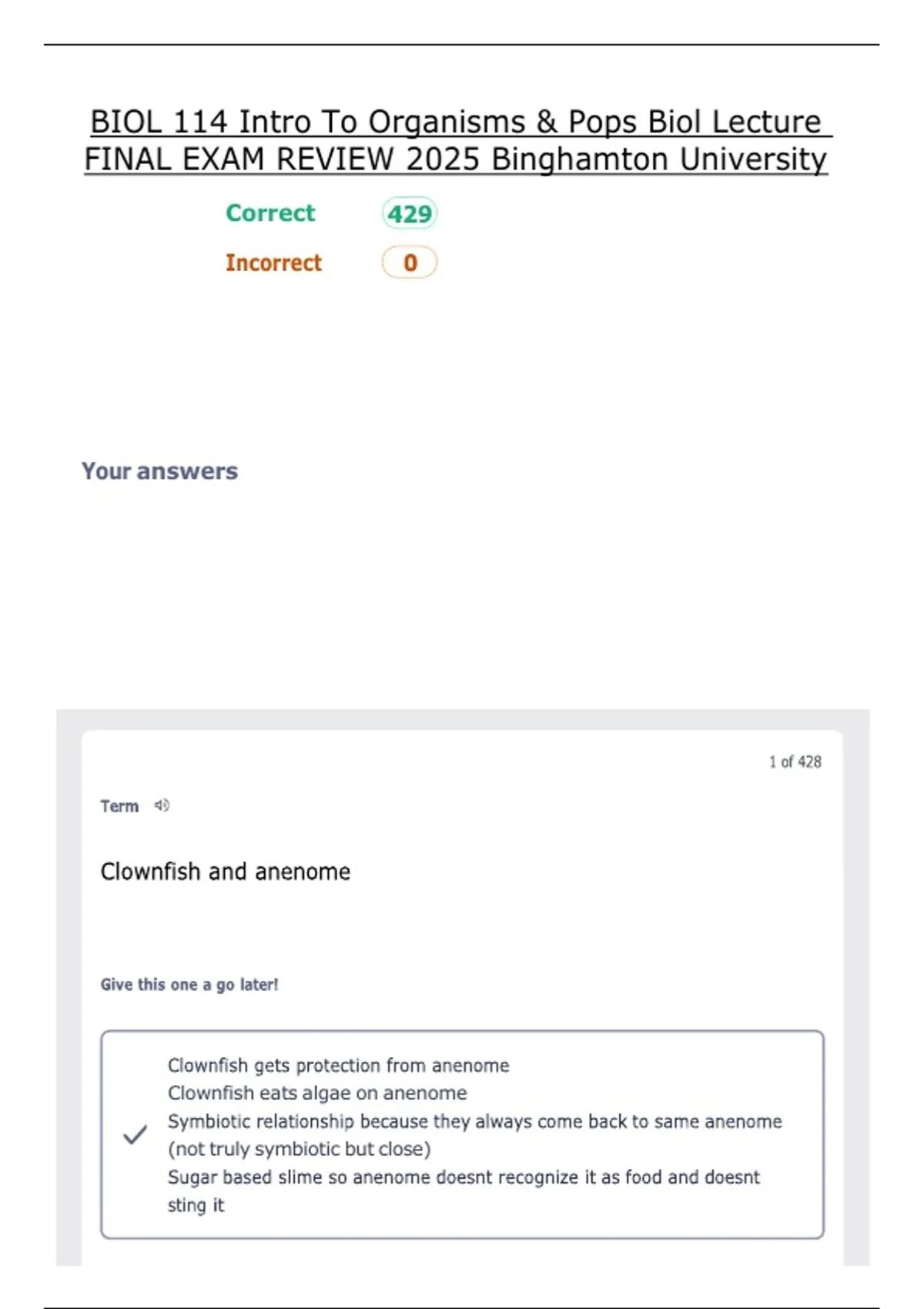The width and height of the screenshot is (924, 1309).
Task: Select the answer box about clownfish protection
Action: click(462, 1134)
